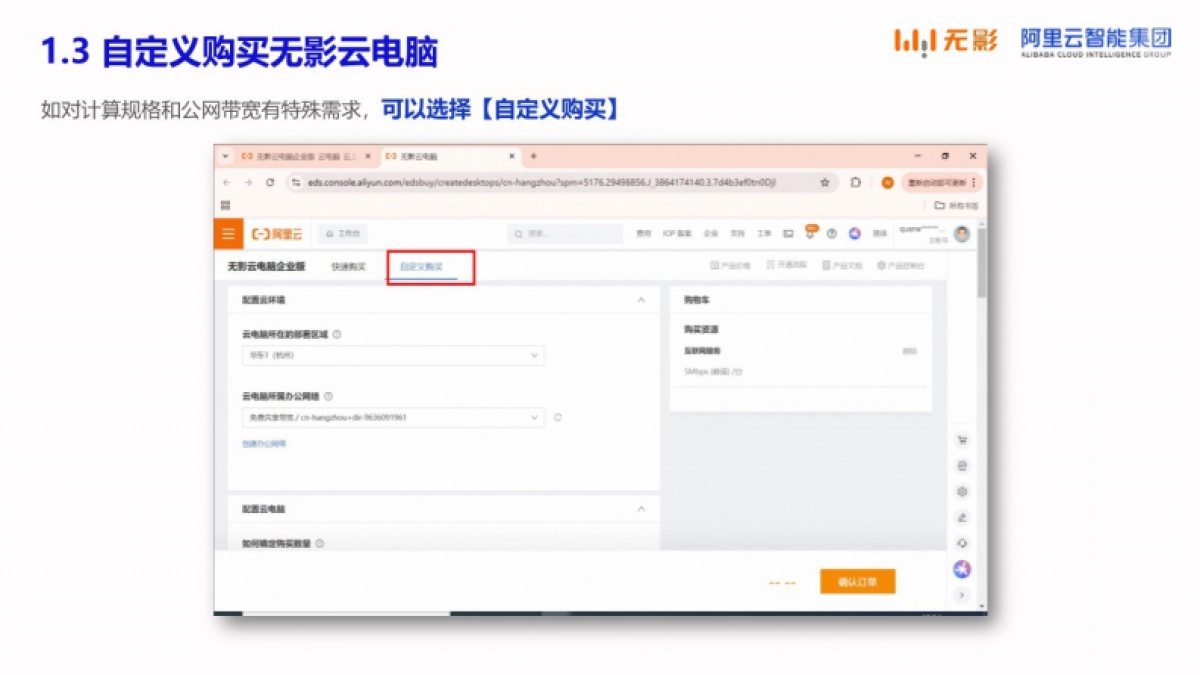Click the orange 确认订单 button
This screenshot has width=1200, height=675.
858,581
